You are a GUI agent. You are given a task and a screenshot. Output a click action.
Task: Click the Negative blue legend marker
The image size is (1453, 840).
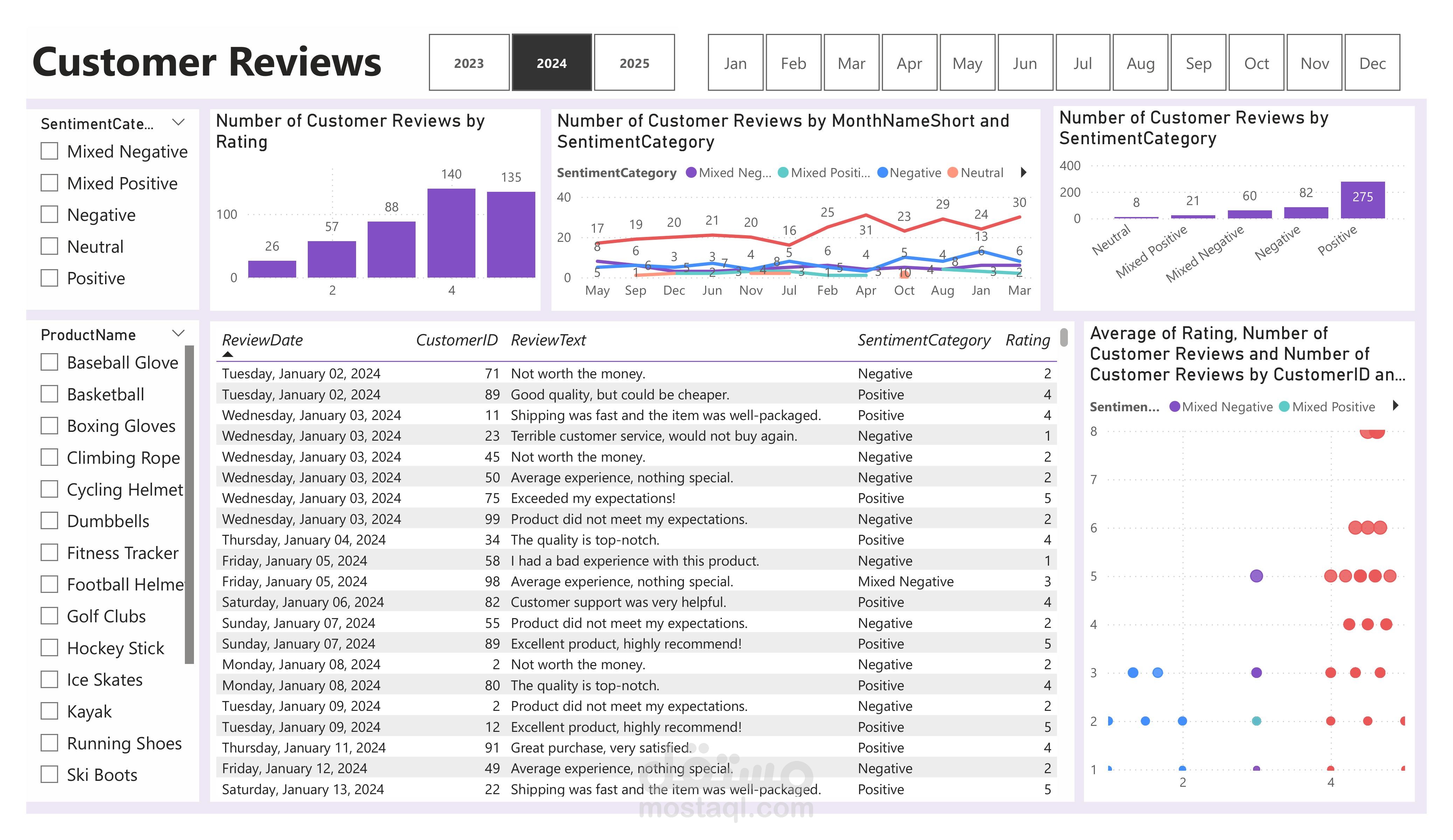pos(882,173)
